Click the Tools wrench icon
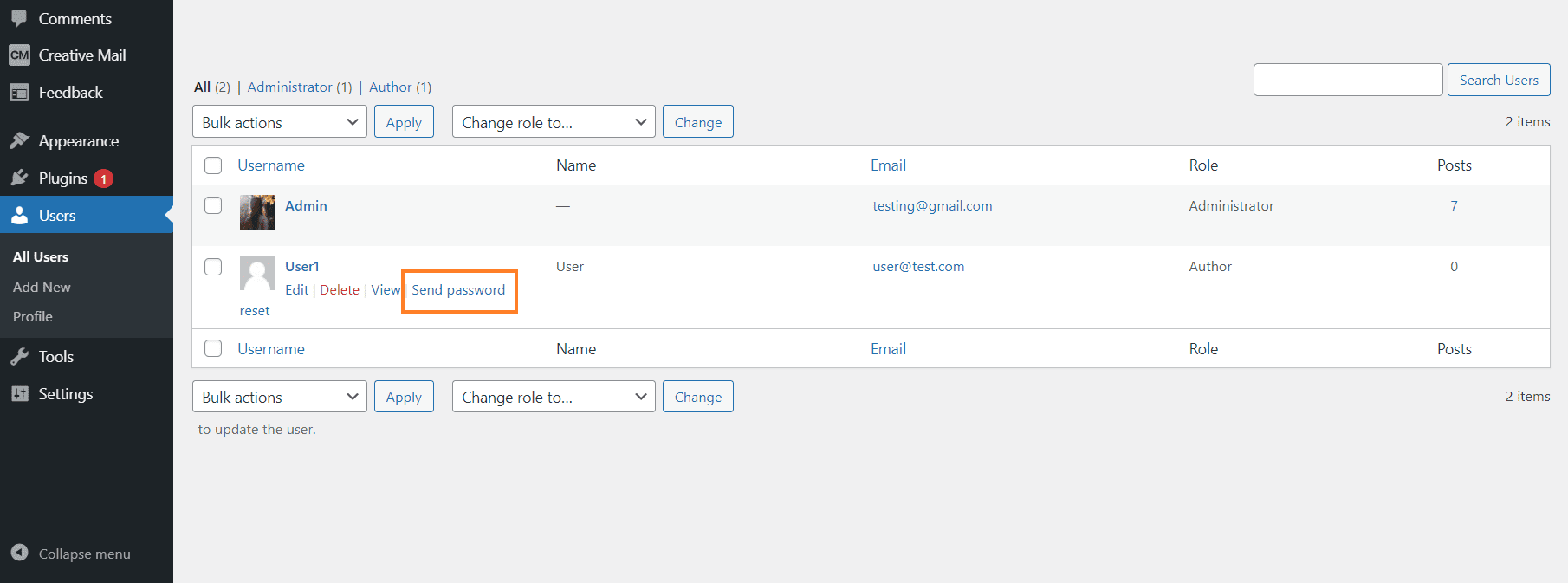 click(19, 356)
